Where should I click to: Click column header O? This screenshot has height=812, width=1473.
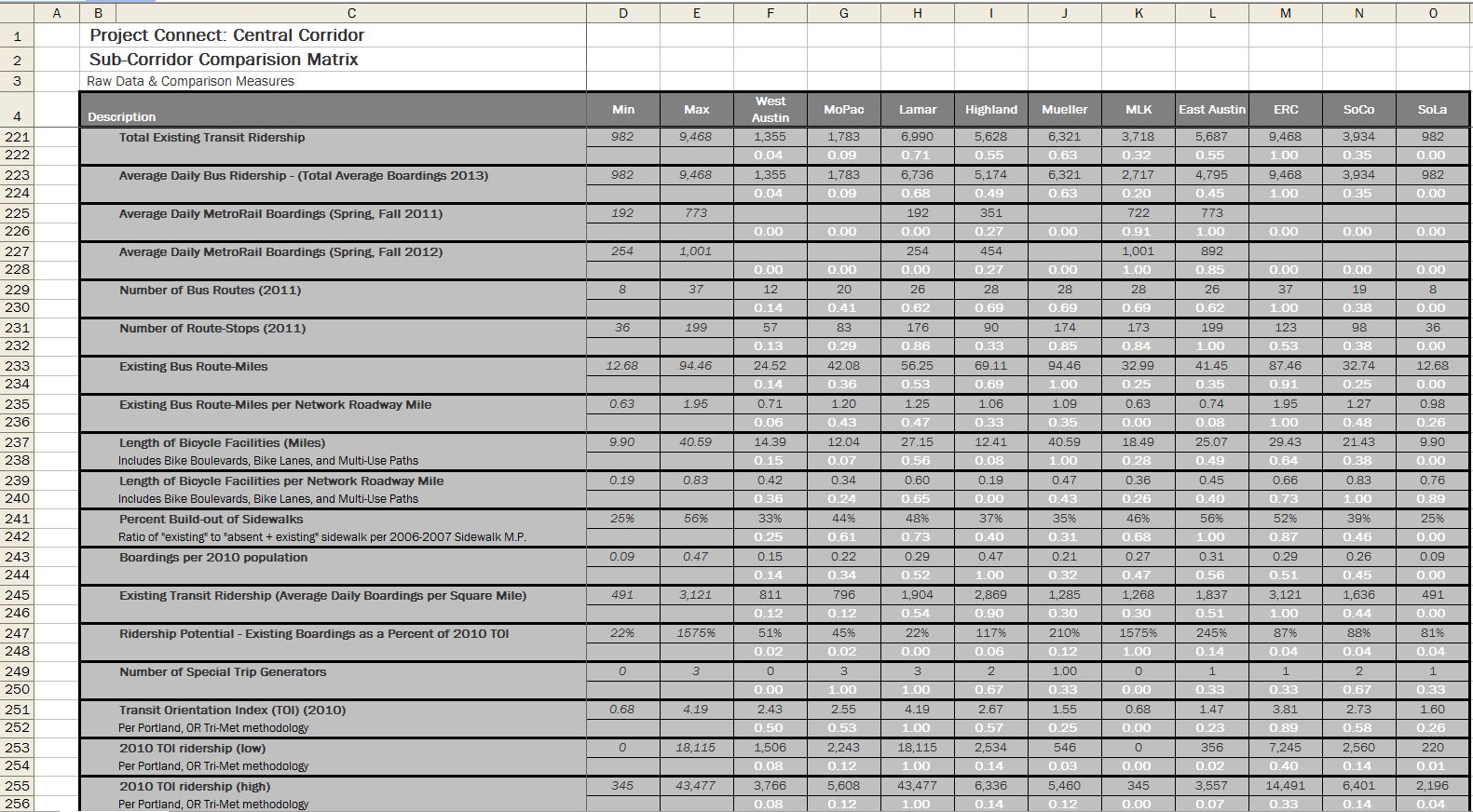pos(1432,12)
